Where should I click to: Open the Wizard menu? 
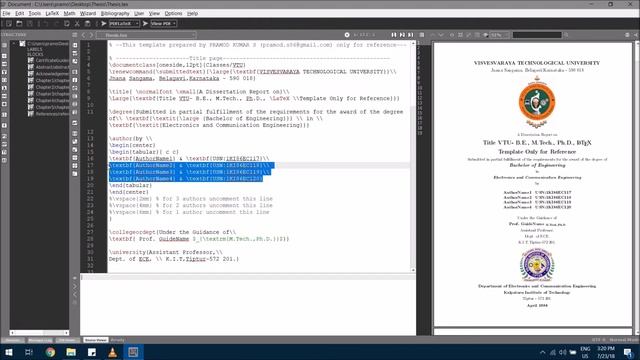[88, 13]
